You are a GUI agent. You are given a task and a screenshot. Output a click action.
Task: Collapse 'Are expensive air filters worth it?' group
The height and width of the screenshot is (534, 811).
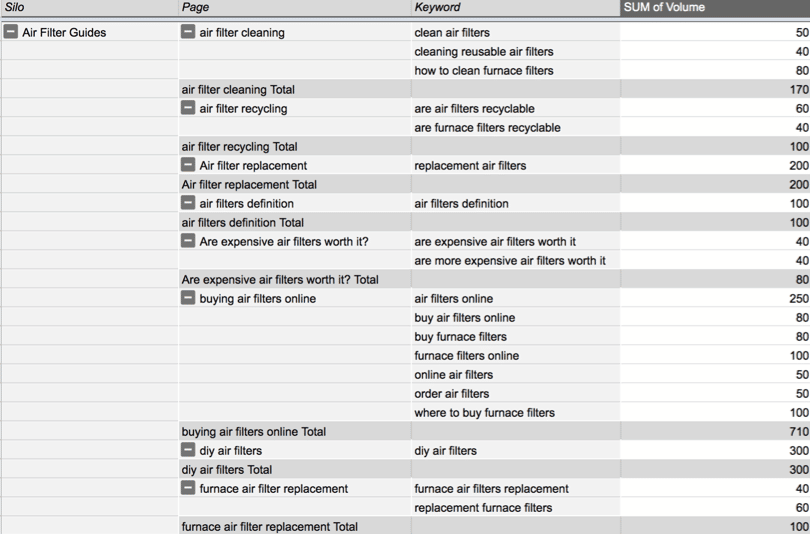click(188, 241)
